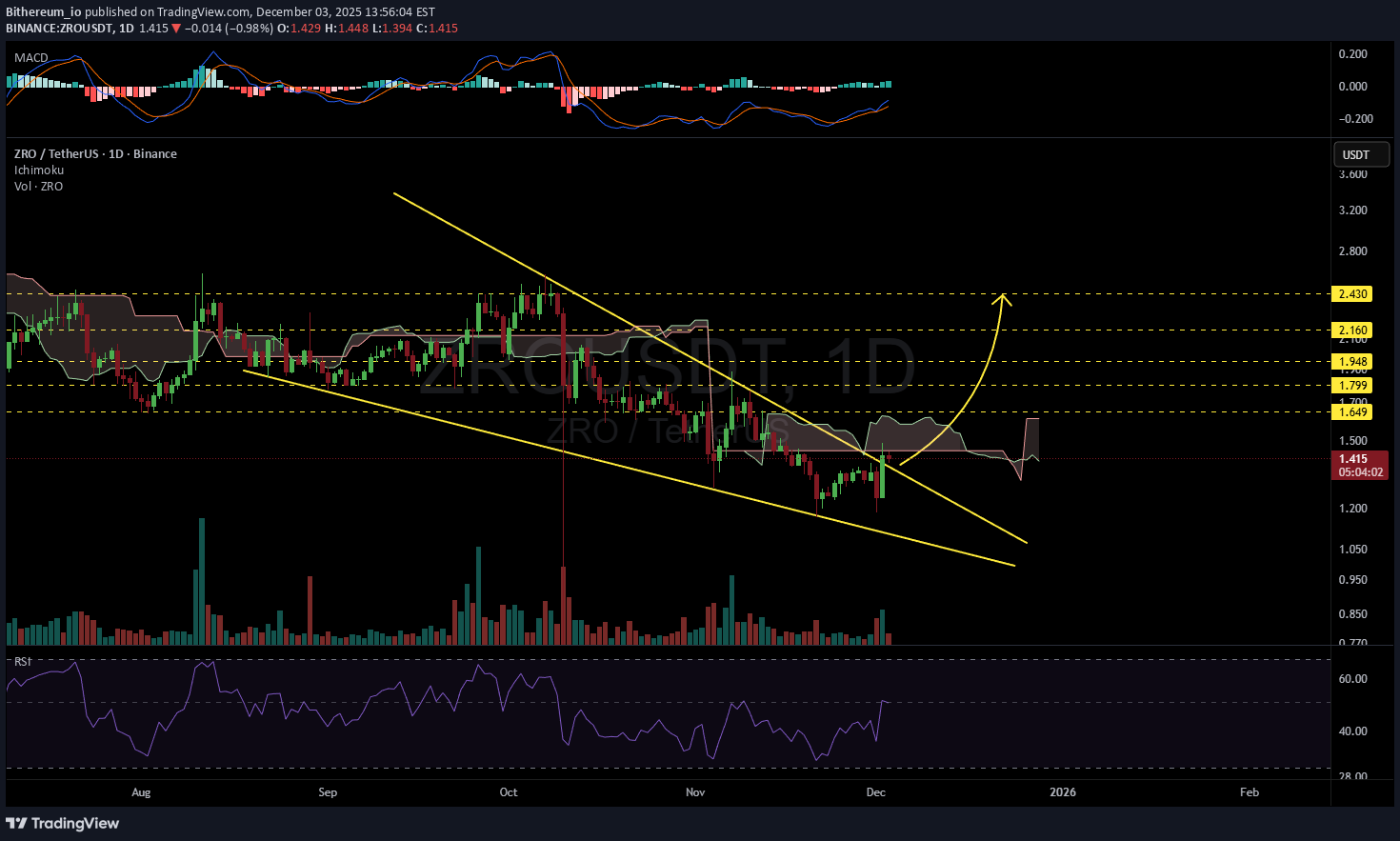Screen dimensions: 1400x841
Task: Click the 2.160 yellow price label
Action: point(1353,330)
